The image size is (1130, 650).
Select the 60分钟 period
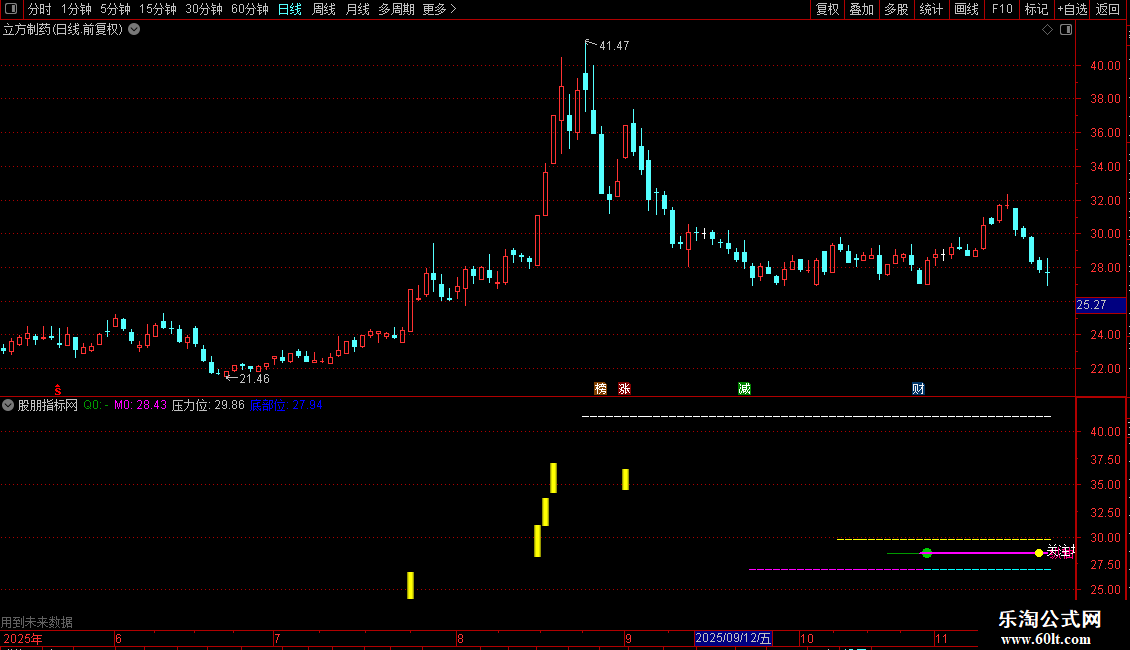pos(250,9)
